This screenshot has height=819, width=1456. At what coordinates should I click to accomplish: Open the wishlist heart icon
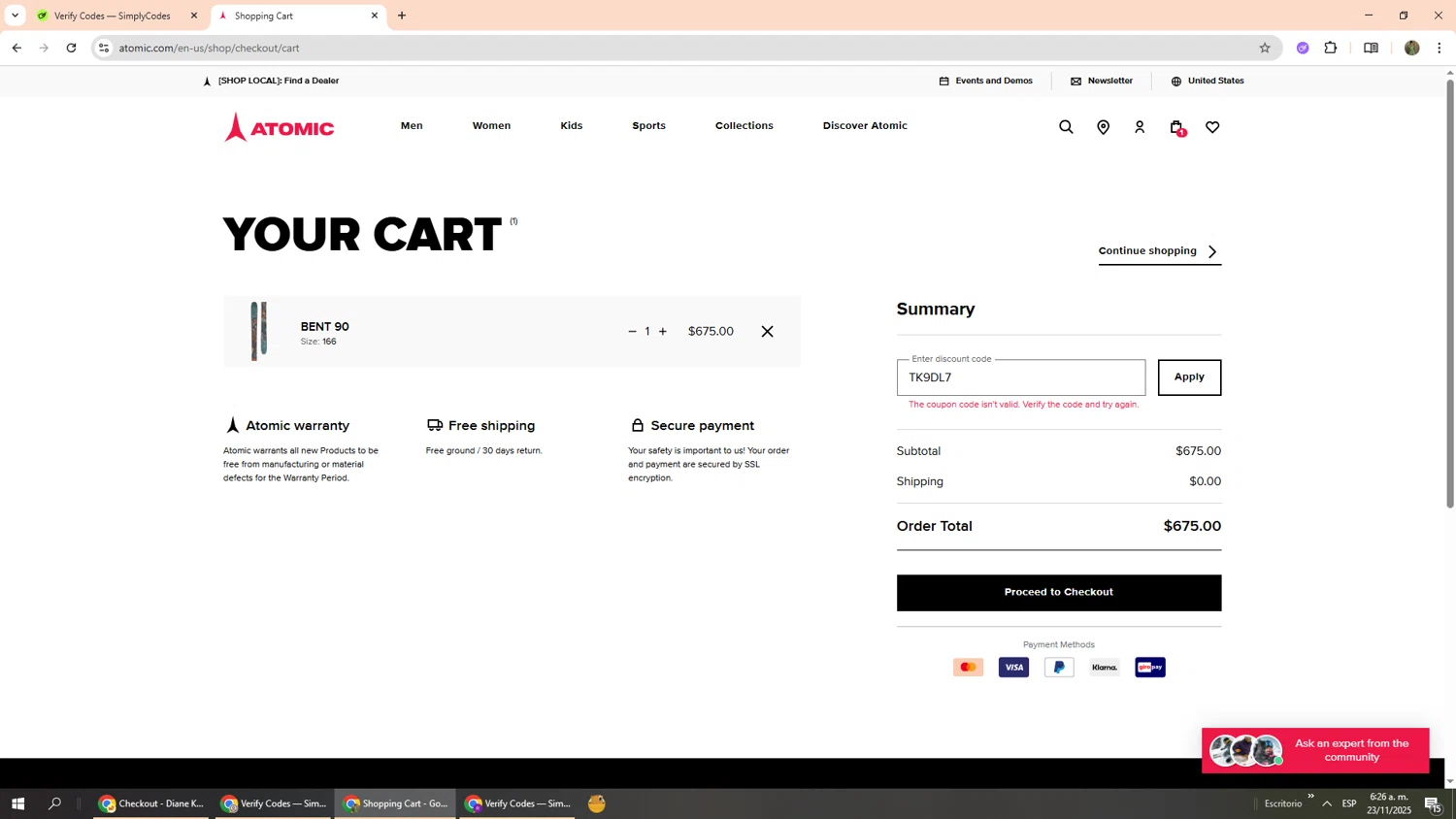pyautogui.click(x=1212, y=127)
